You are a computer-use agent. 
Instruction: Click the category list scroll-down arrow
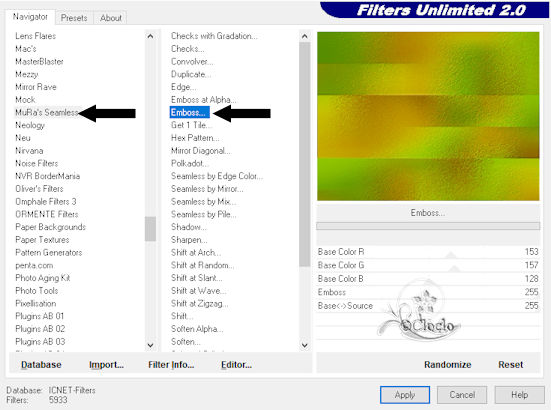tap(150, 345)
